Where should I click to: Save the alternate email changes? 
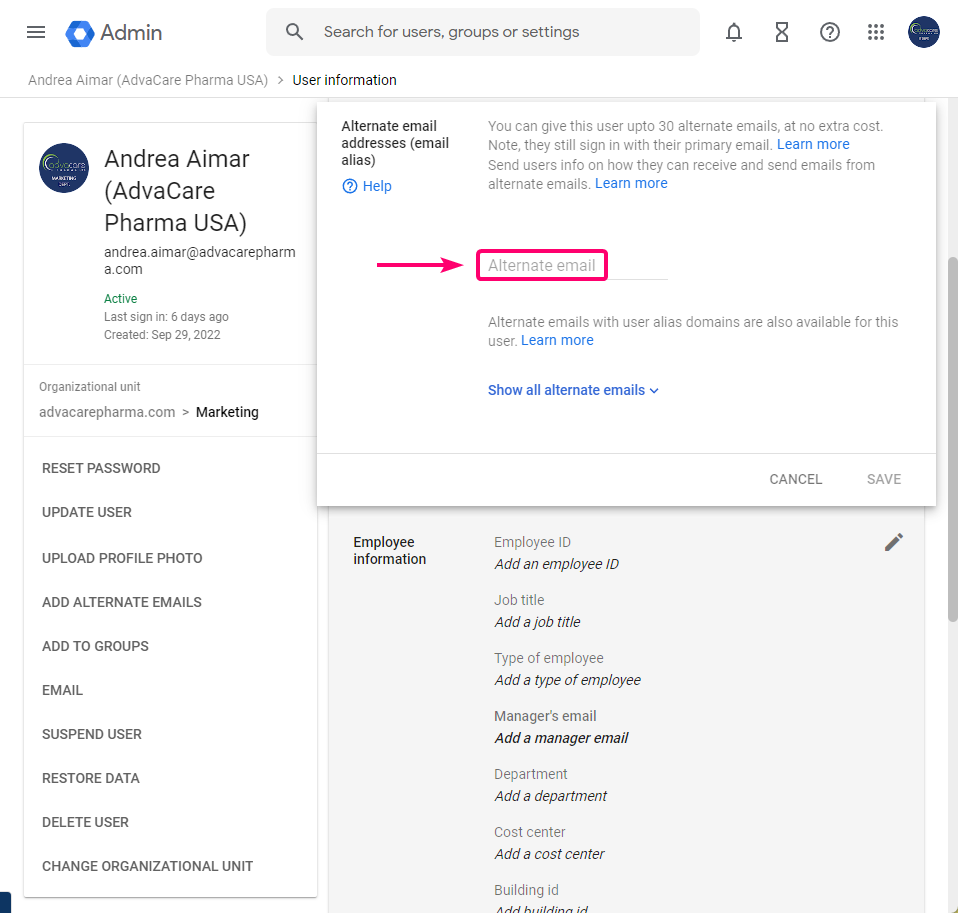click(x=883, y=479)
